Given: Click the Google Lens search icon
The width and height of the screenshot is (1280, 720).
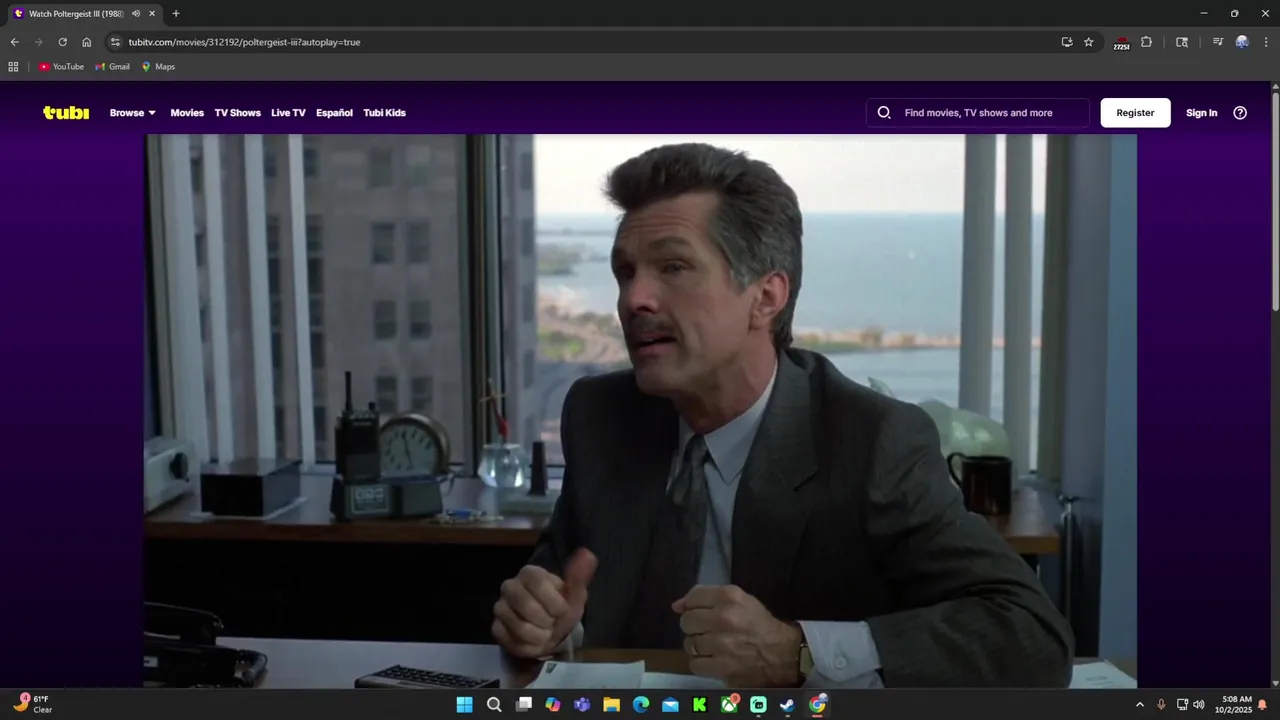Looking at the screenshot, I should (1182, 42).
